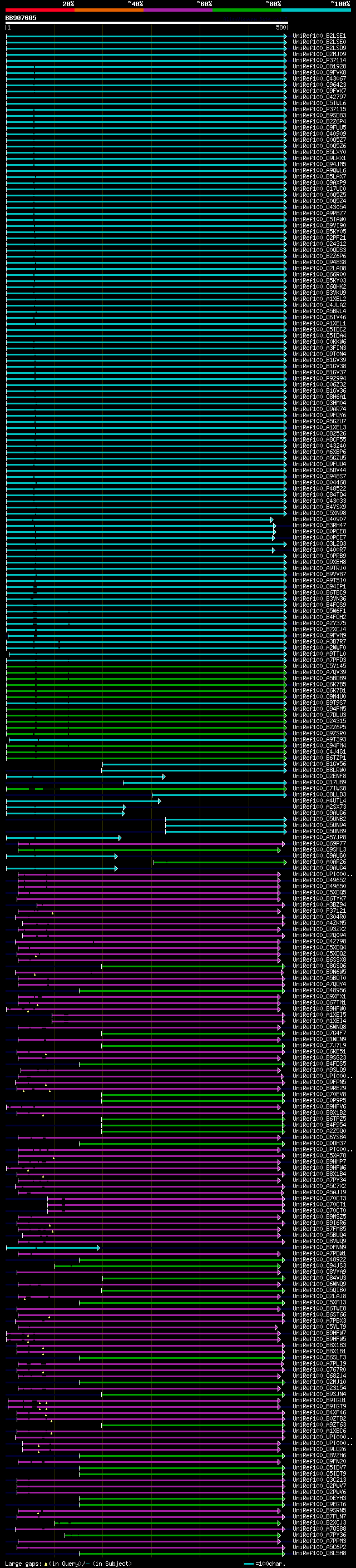Select the UniRef100_Q9FVK7 label
The height and width of the screenshot is (1568, 356).
pyautogui.click(x=319, y=91)
